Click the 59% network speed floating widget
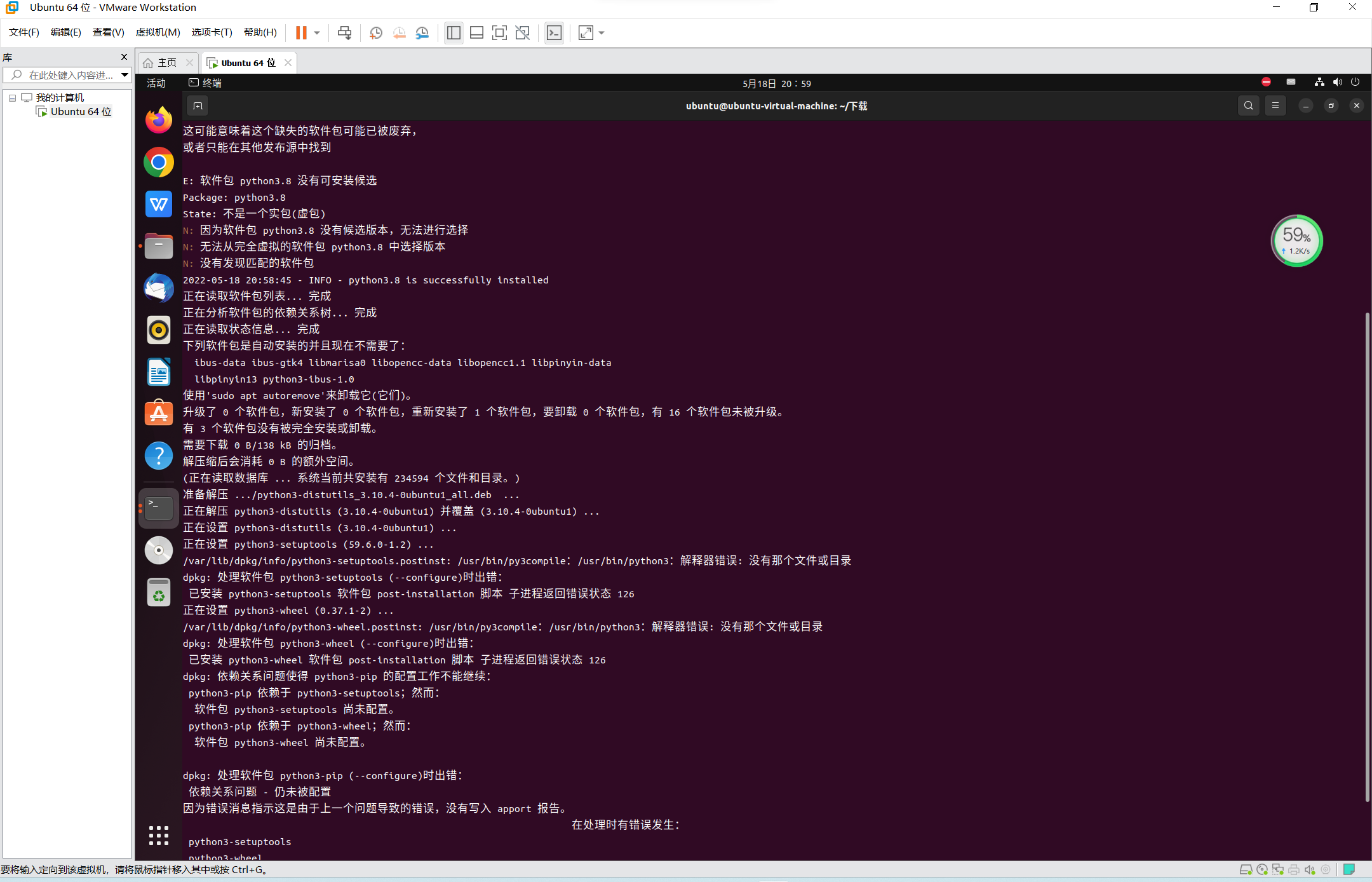The image size is (1372, 882). point(1296,241)
